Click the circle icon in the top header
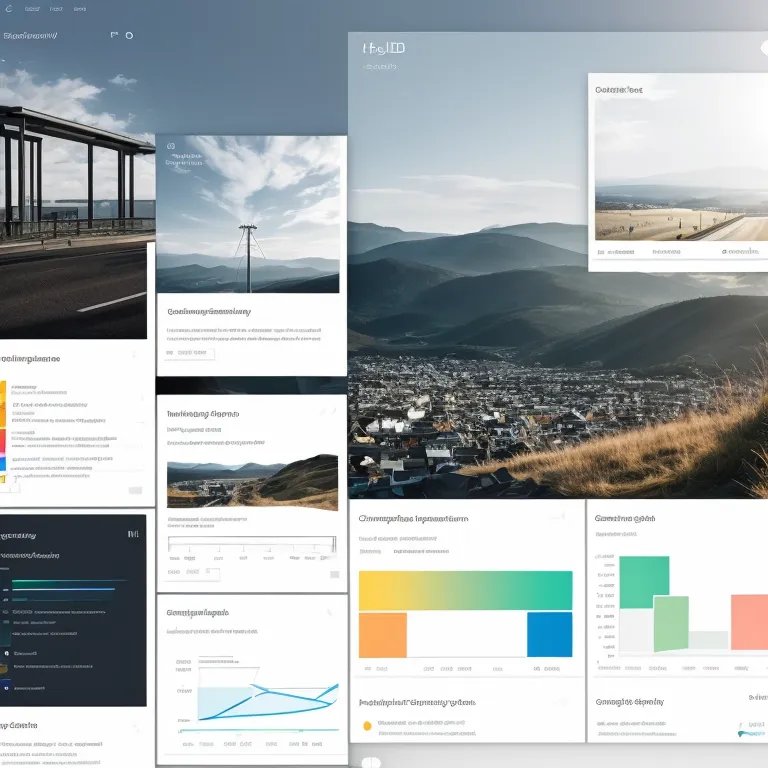The image size is (768, 768). tap(129, 35)
